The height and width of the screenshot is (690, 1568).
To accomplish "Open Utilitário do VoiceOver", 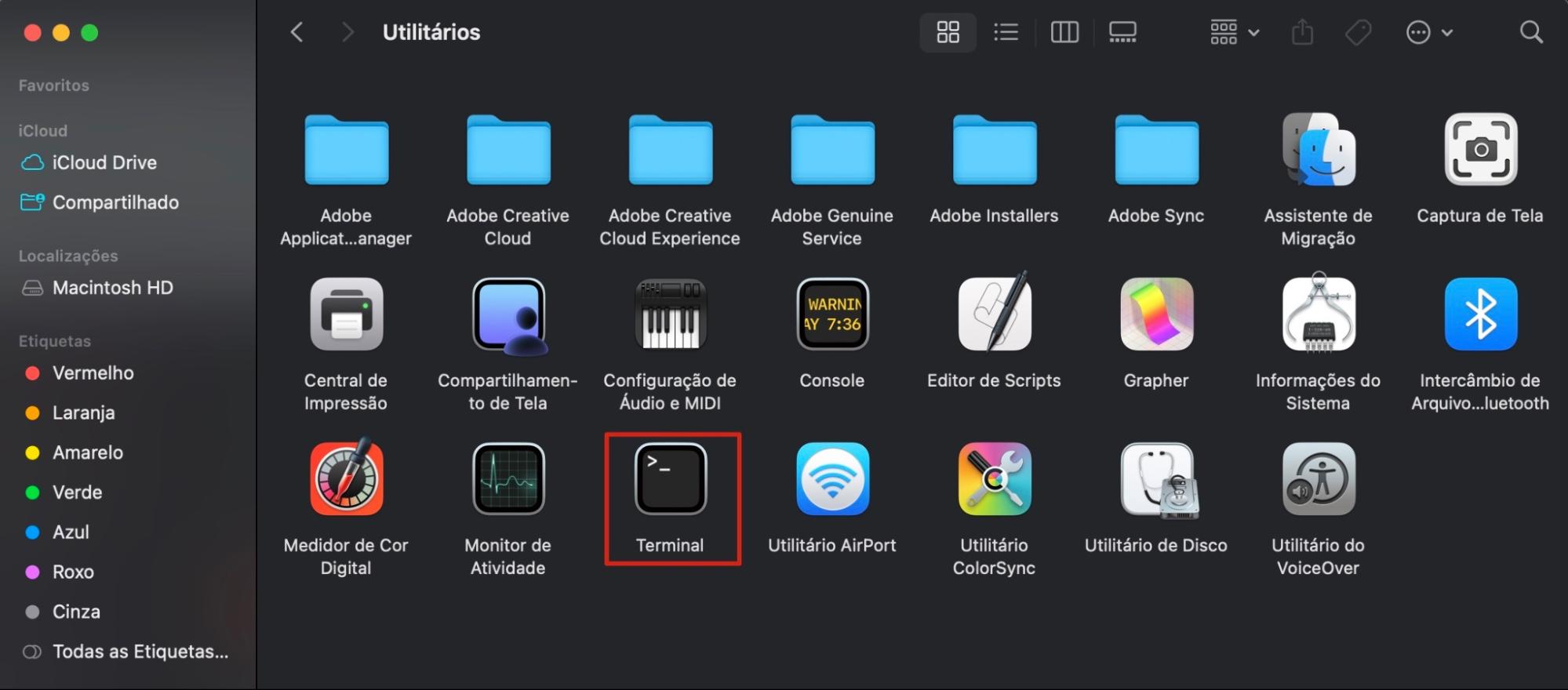I will pos(1319,479).
